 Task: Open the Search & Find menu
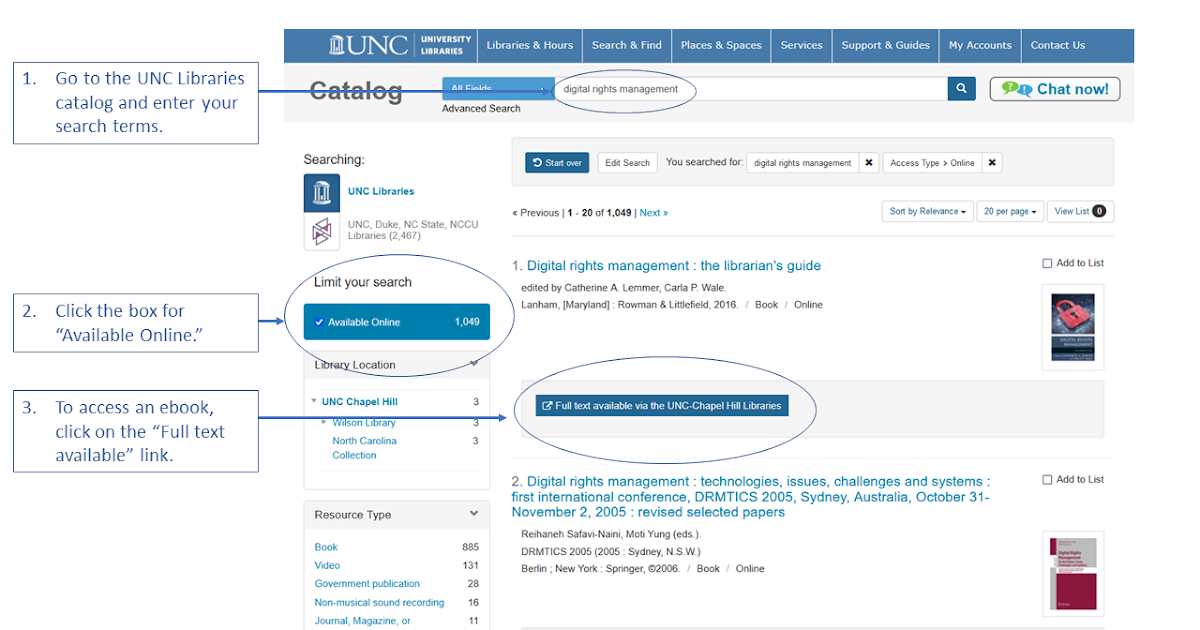pos(627,45)
